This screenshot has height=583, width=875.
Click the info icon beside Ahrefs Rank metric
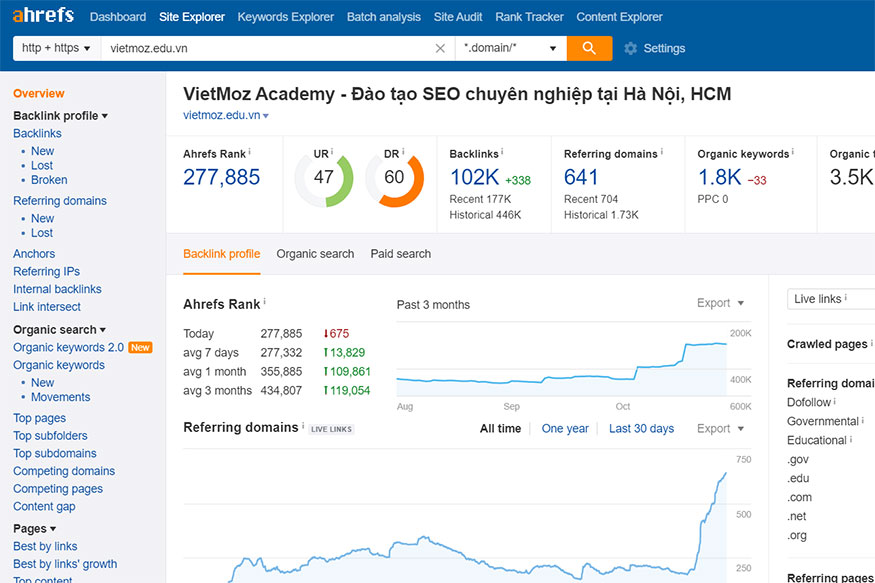249,151
